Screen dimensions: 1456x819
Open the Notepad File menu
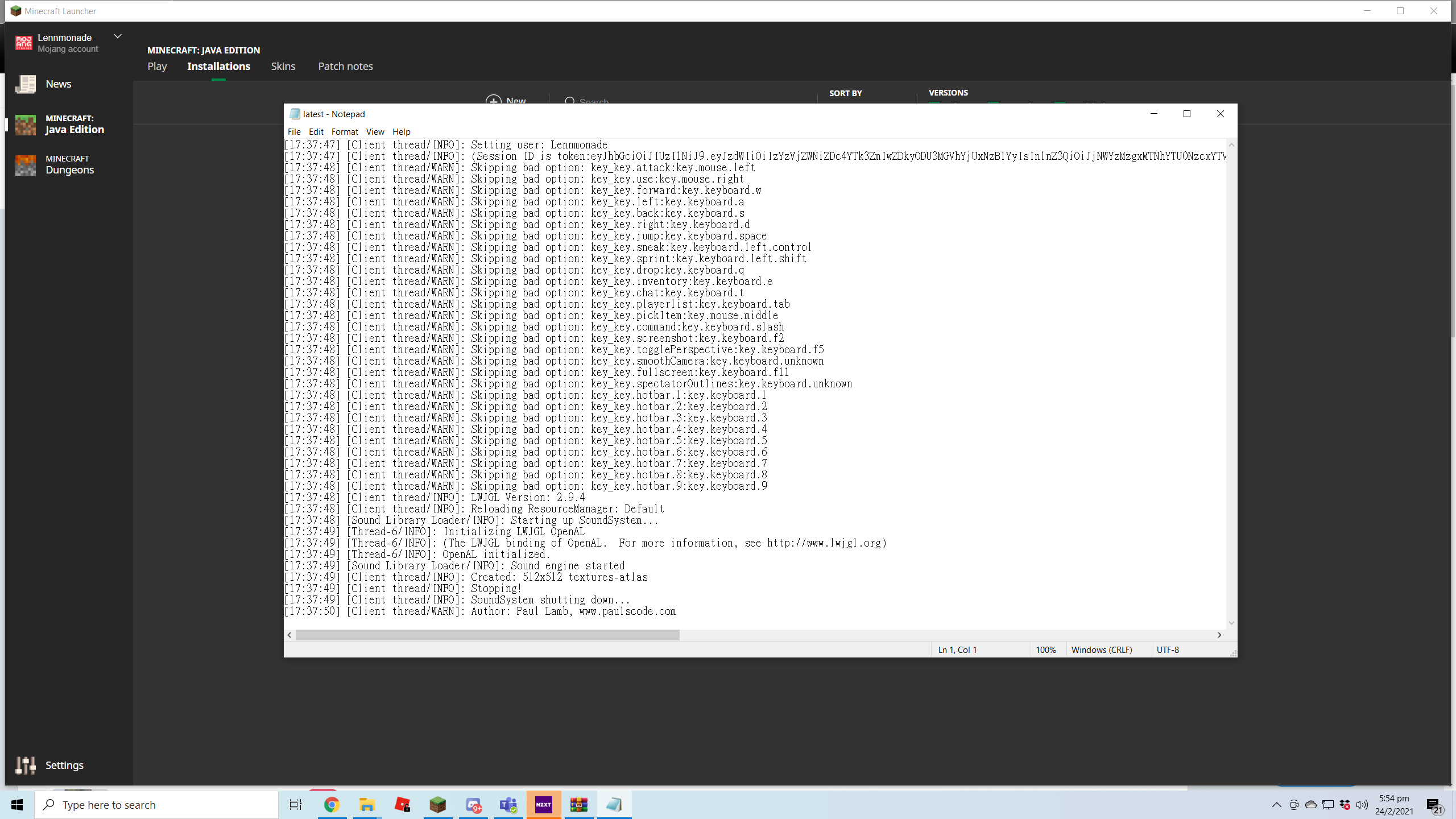pyautogui.click(x=294, y=131)
